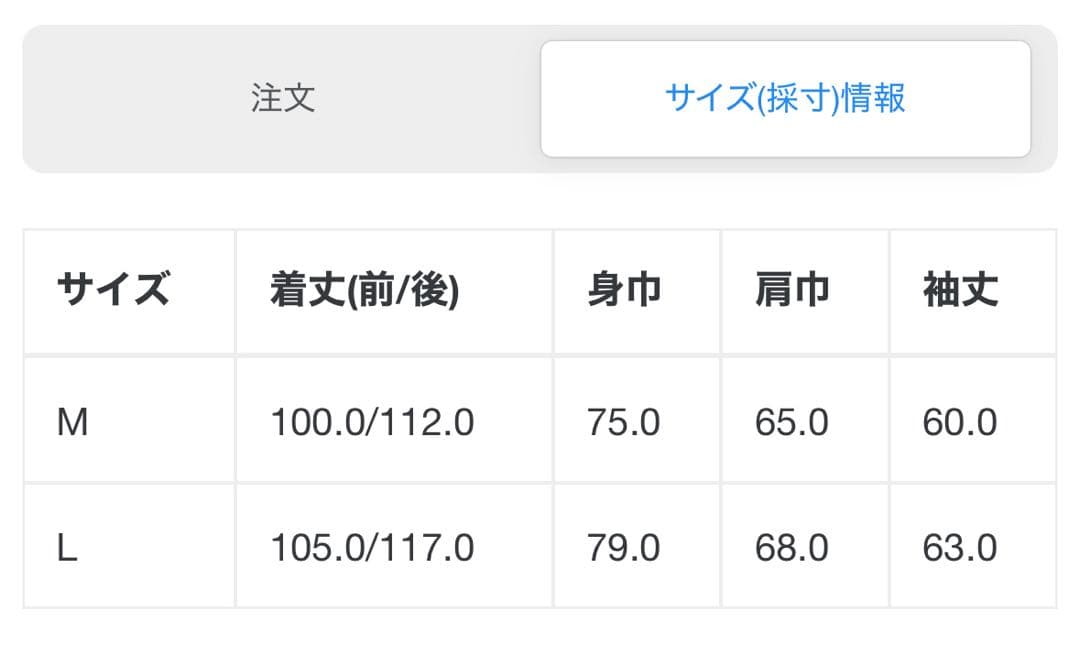Click the L size row label
The image size is (1080, 655).
point(67,548)
